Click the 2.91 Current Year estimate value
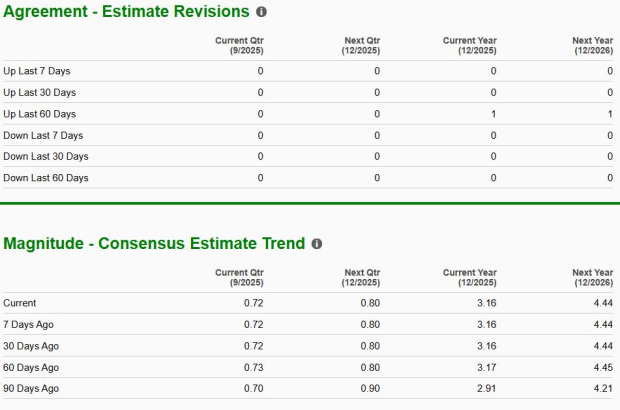 [x=486, y=388]
